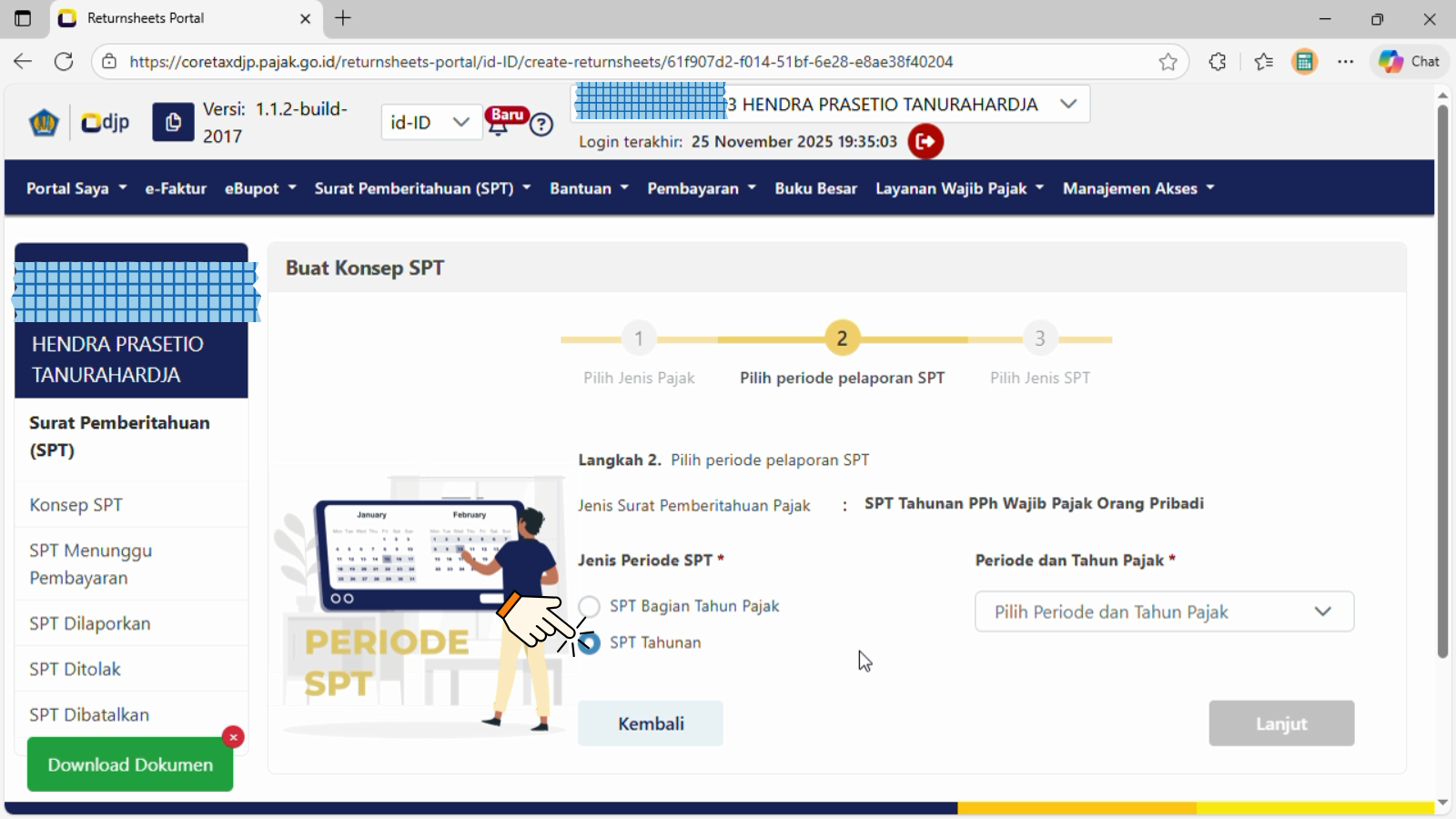This screenshot has height=819, width=1456.
Task: Open the notification bell with Baru badge
Action: pyautogui.click(x=500, y=124)
